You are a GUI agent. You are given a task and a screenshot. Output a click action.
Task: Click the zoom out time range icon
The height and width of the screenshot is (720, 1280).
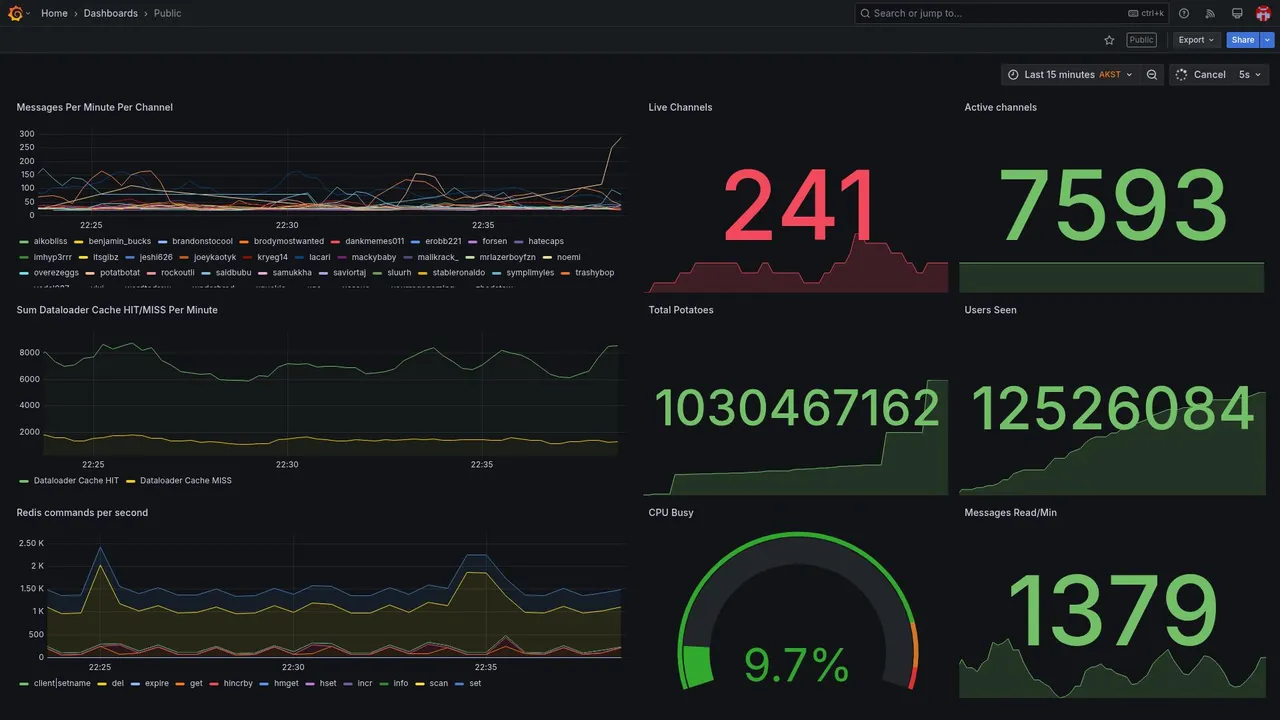pos(1152,75)
